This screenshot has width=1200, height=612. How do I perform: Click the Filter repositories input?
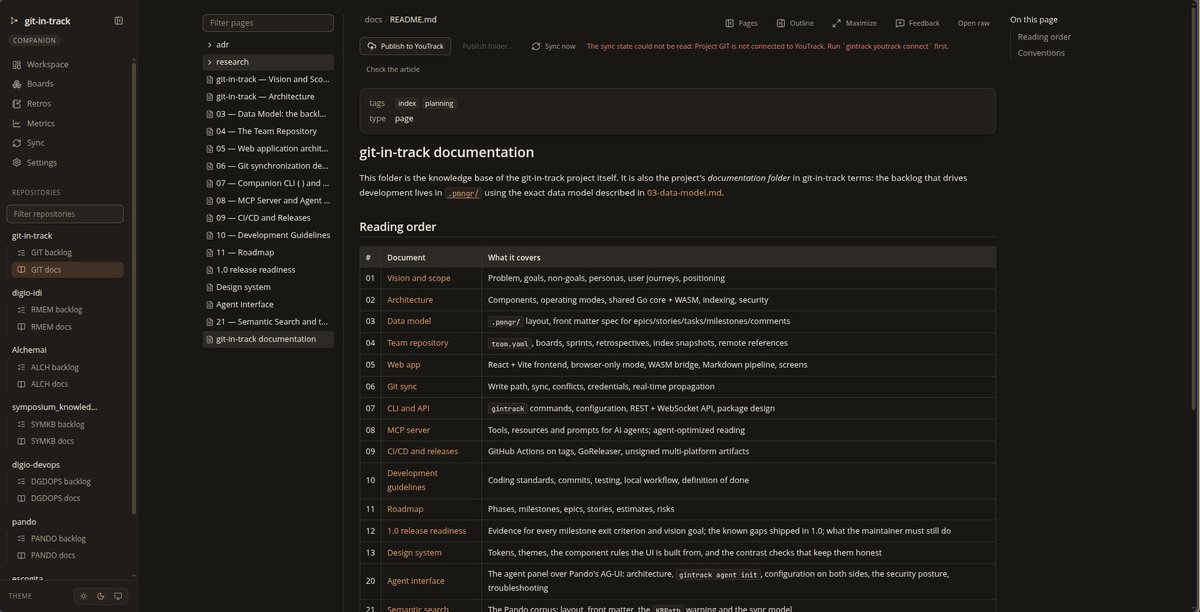(65, 214)
